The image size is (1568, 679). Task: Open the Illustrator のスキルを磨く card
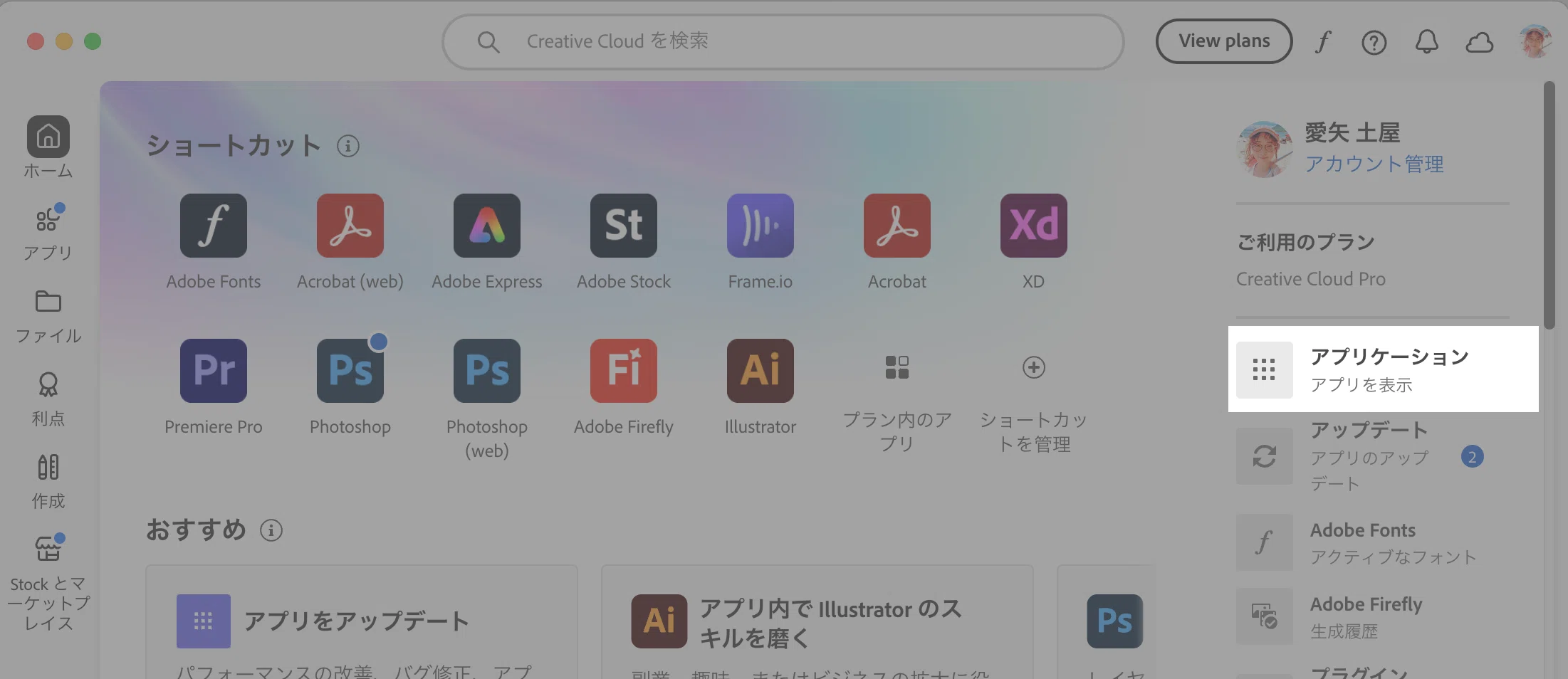817,622
